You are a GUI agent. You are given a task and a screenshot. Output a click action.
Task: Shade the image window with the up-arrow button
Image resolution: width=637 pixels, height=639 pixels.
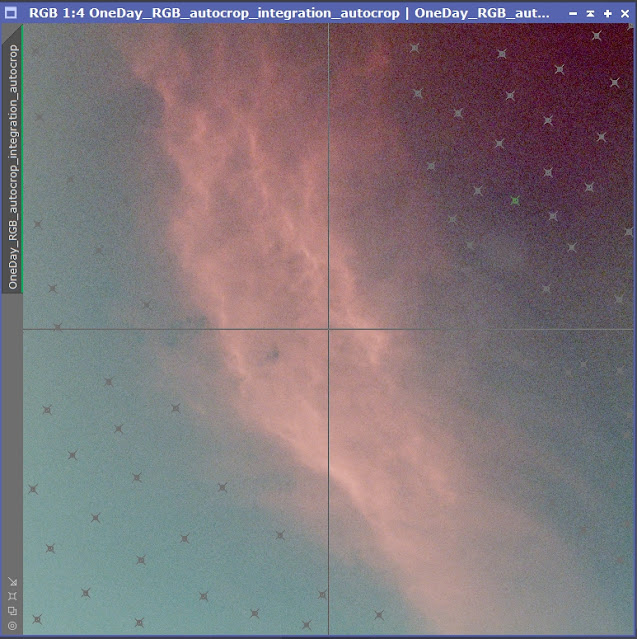pos(590,13)
